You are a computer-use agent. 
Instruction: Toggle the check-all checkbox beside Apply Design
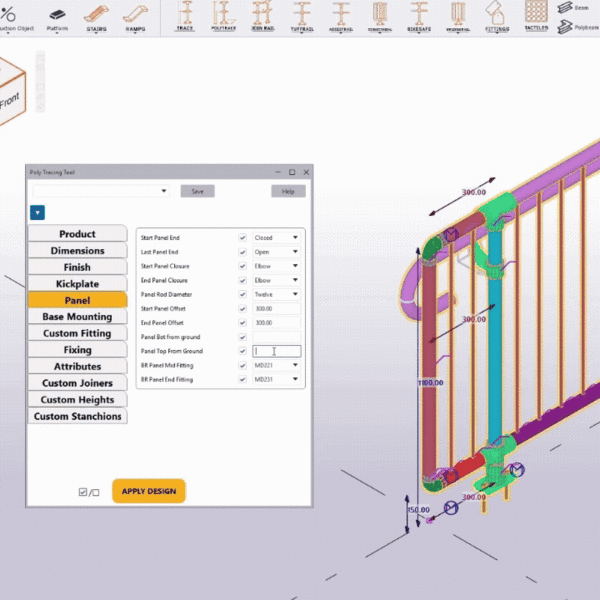pos(84,492)
